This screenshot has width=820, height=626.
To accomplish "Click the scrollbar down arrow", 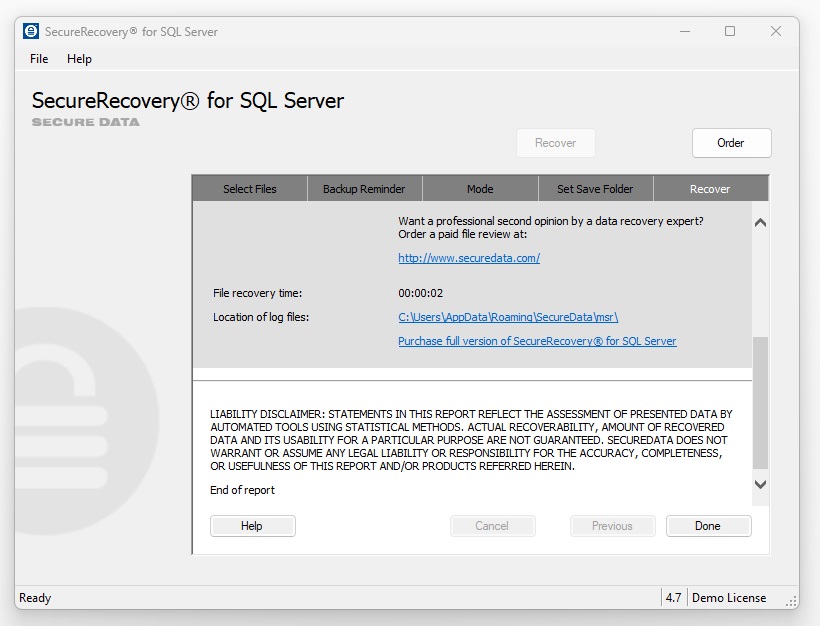I will (760, 484).
